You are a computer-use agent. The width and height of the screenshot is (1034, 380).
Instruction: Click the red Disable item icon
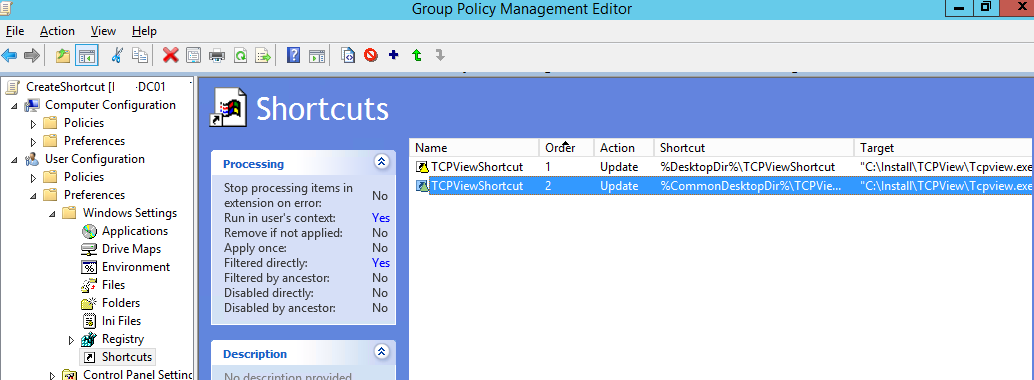pyautogui.click(x=371, y=55)
